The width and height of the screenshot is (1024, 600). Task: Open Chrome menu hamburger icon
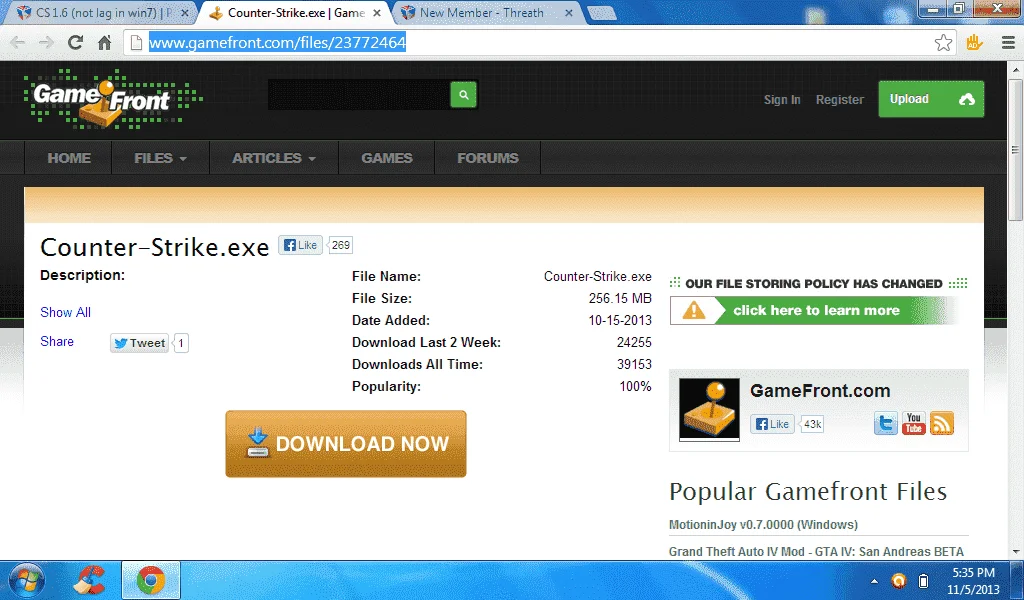pyautogui.click(x=1008, y=43)
